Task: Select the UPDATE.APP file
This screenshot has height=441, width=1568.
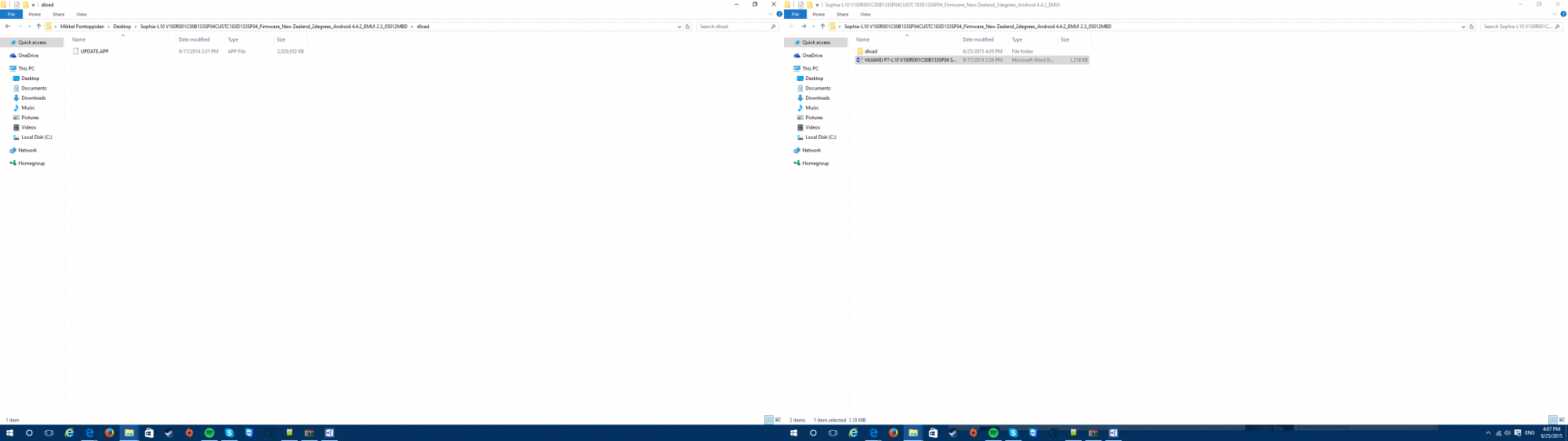Action: pyautogui.click(x=94, y=51)
